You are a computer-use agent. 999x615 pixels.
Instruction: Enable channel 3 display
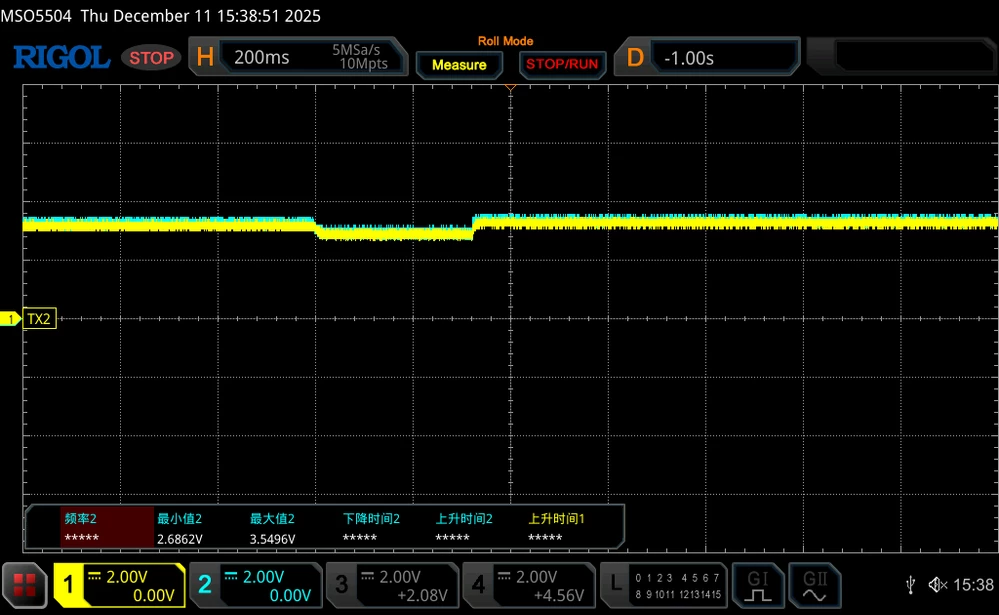click(391, 584)
